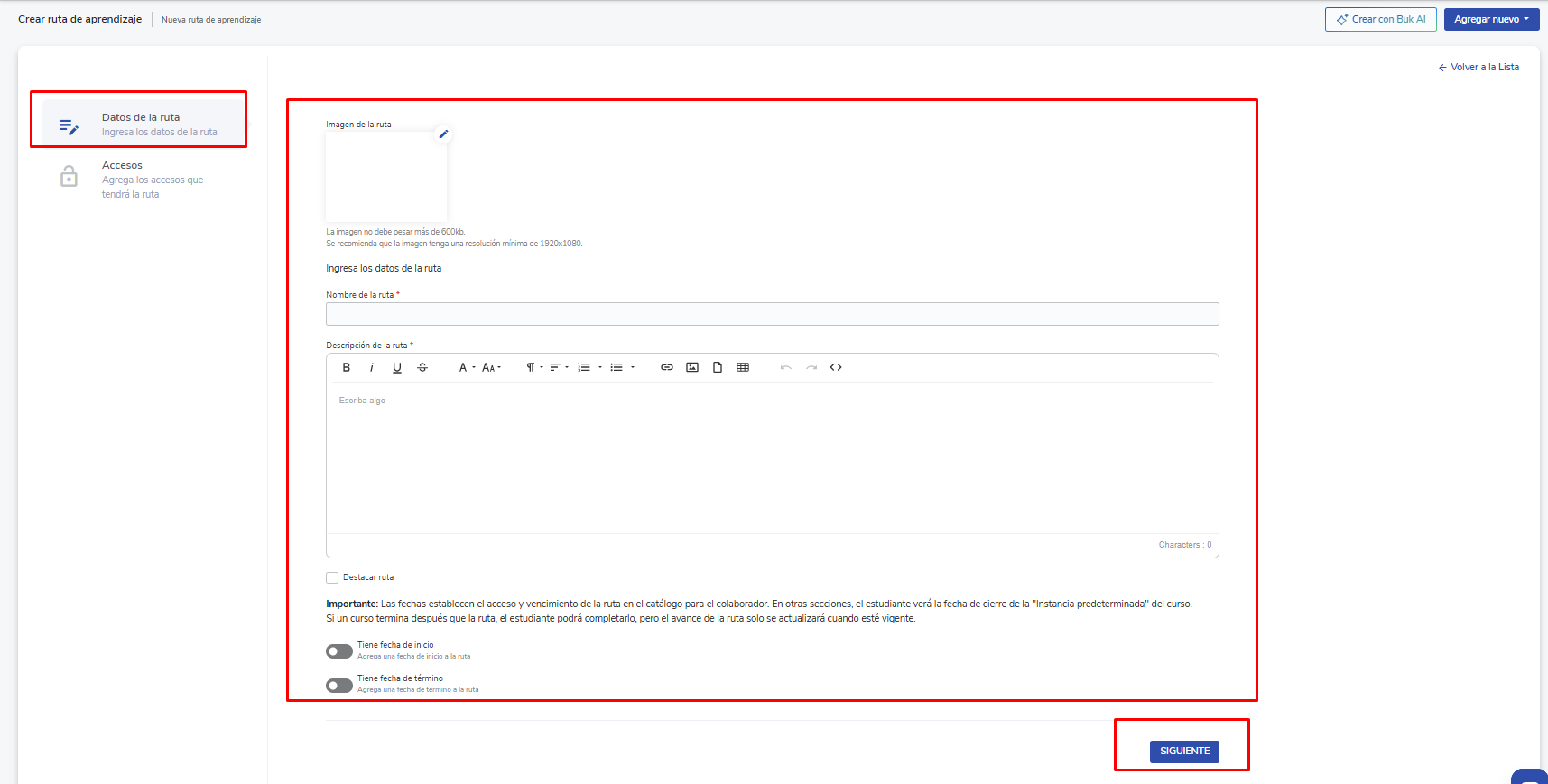Screen dimensions: 1548x784
Task: Expand the text alignment dropdown
Action: (x=559, y=367)
